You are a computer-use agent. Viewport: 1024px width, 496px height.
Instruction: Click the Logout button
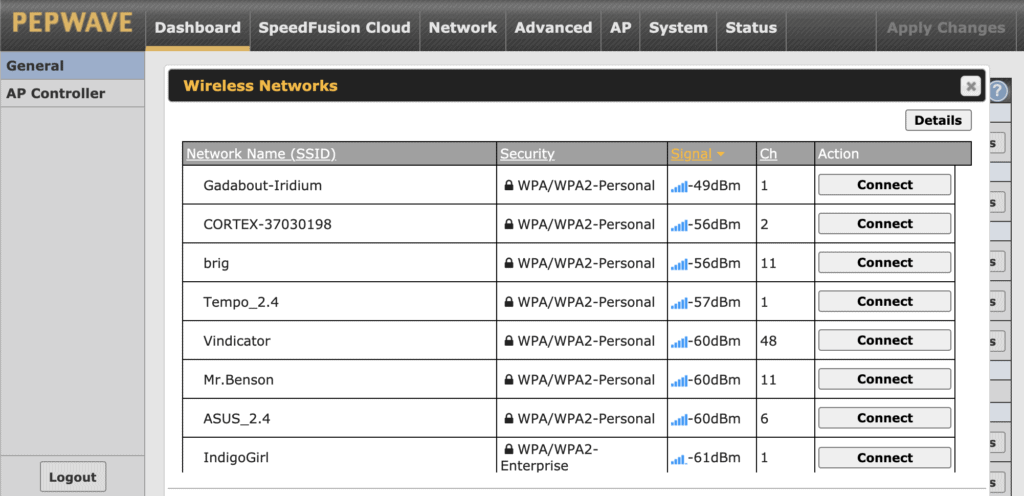tap(72, 477)
